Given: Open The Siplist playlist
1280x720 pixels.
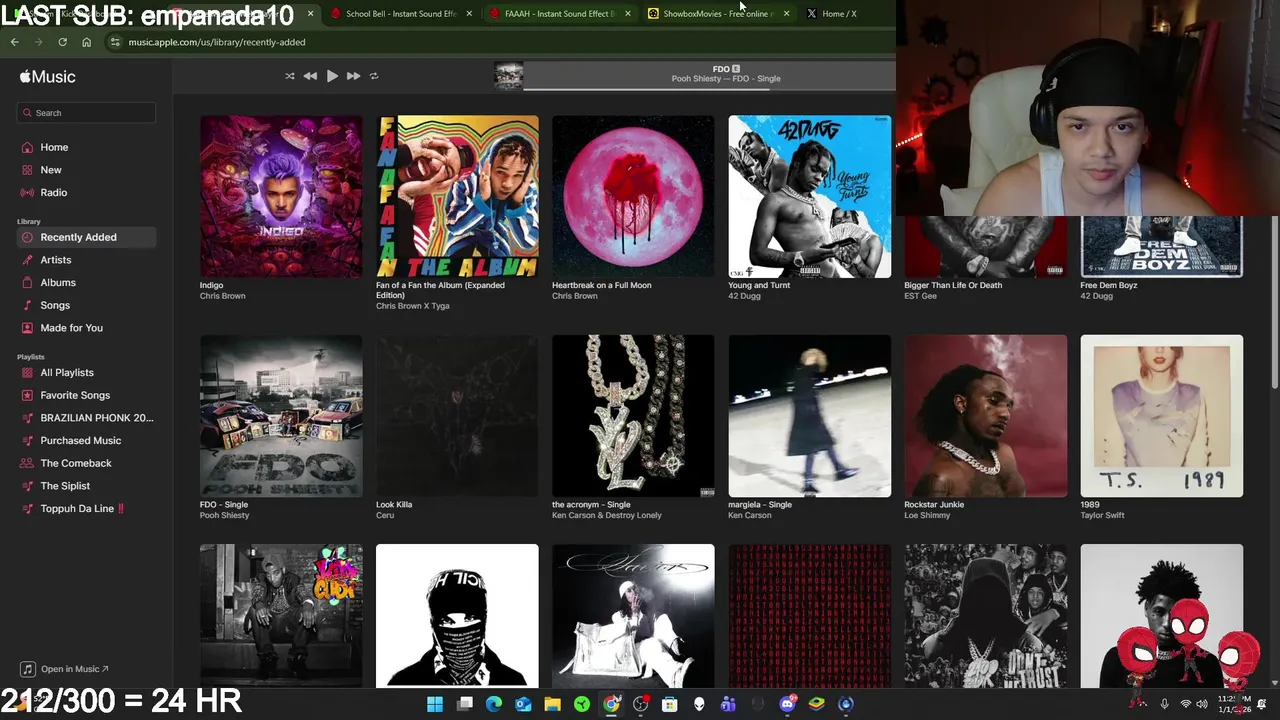Looking at the screenshot, I should click(x=86, y=486).
